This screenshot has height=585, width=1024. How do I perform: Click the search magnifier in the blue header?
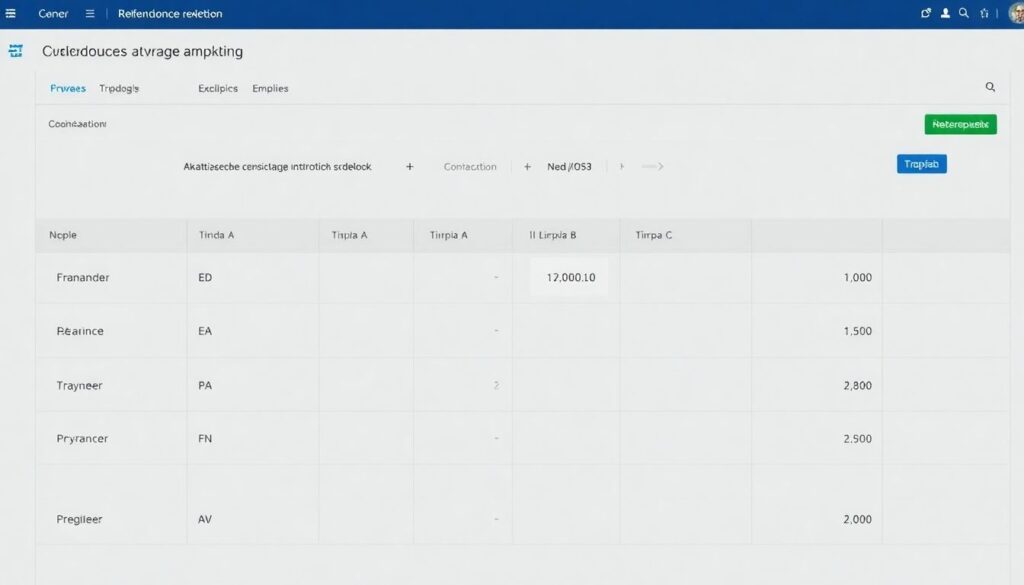pyautogui.click(x=964, y=14)
